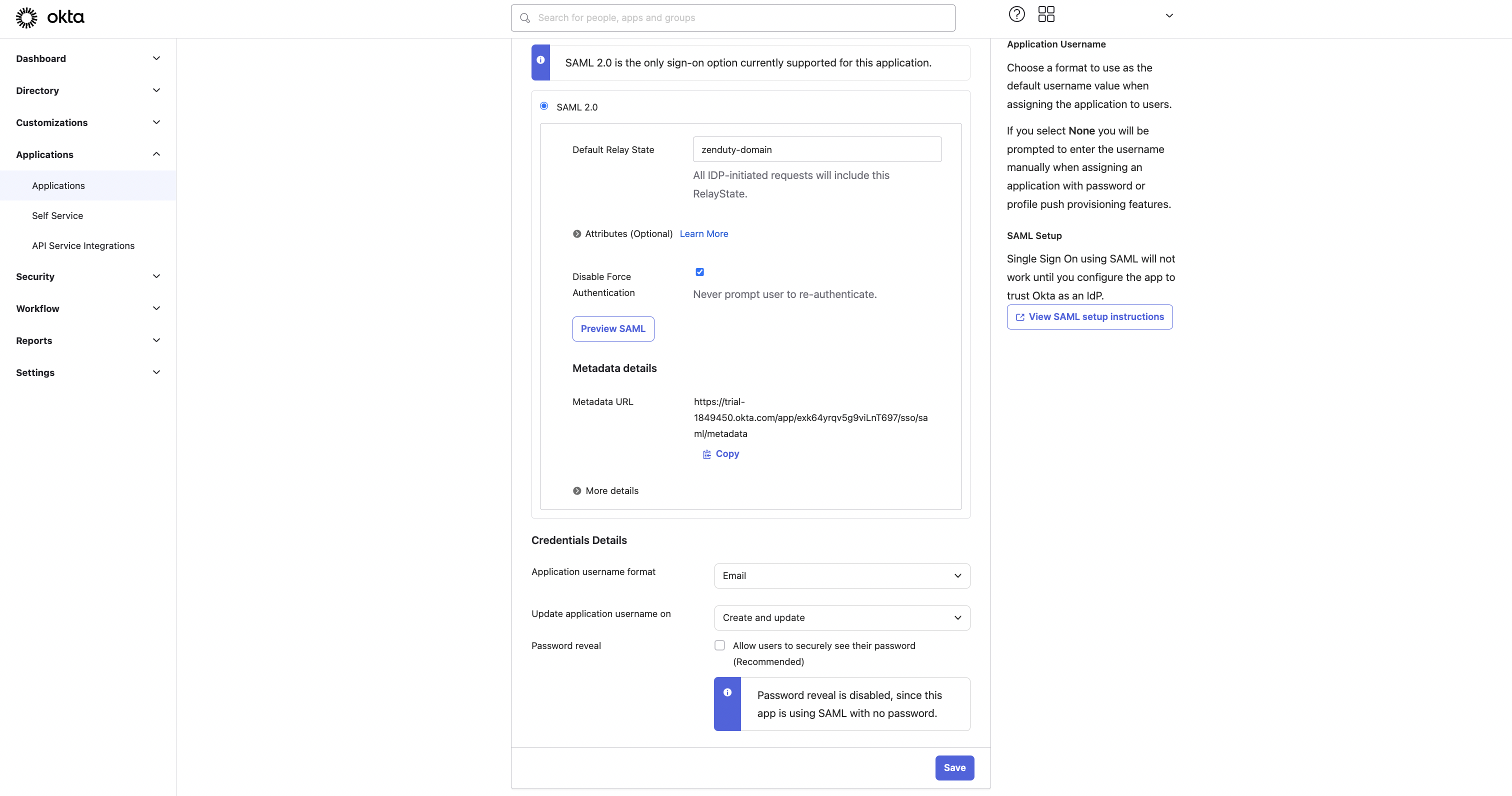1512x796 pixels.
Task: Open the apps grid icon
Action: pyautogui.click(x=1046, y=14)
